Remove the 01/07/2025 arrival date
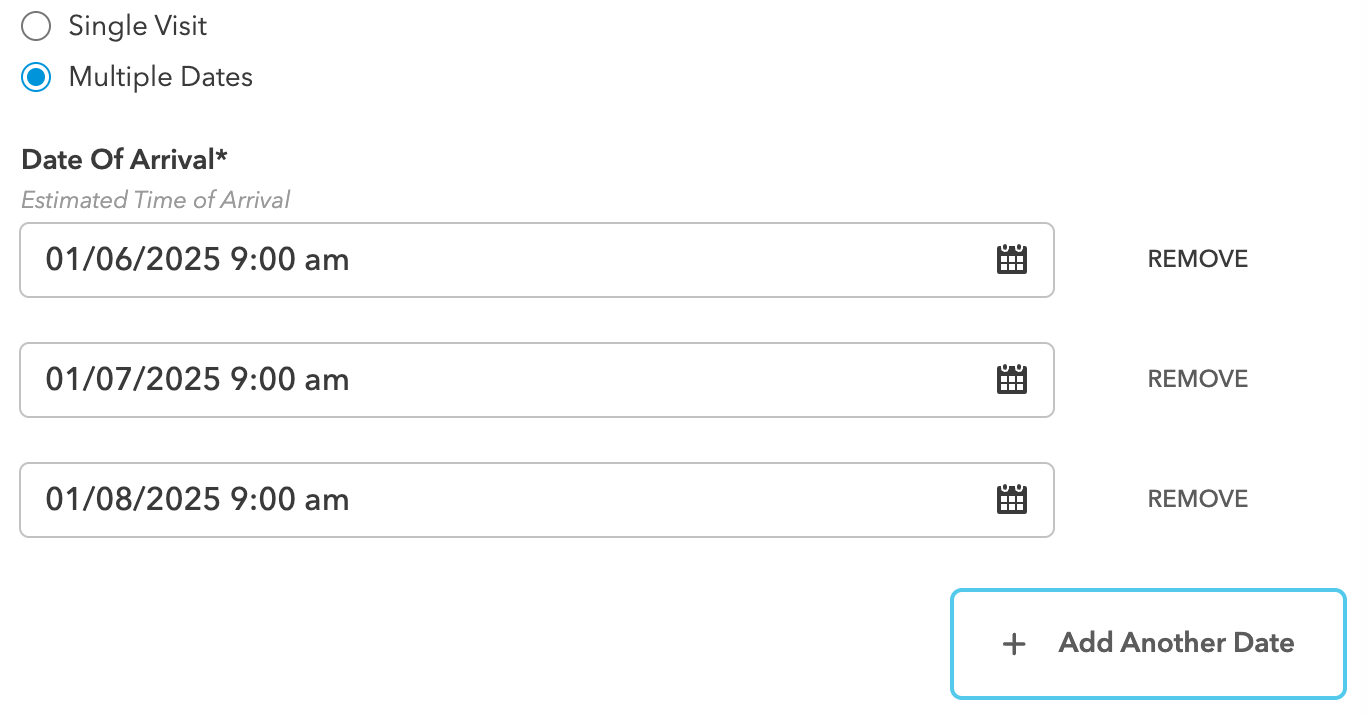Image resolution: width=1368 pixels, height=715 pixels. coord(1198,380)
